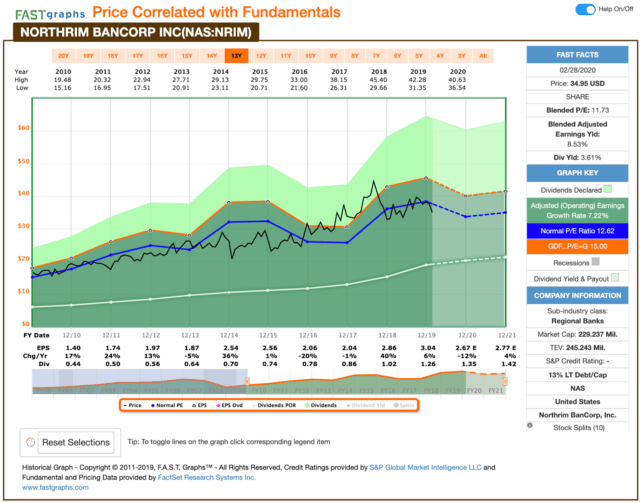Click the GRAPH KEY panel header

[577, 173]
